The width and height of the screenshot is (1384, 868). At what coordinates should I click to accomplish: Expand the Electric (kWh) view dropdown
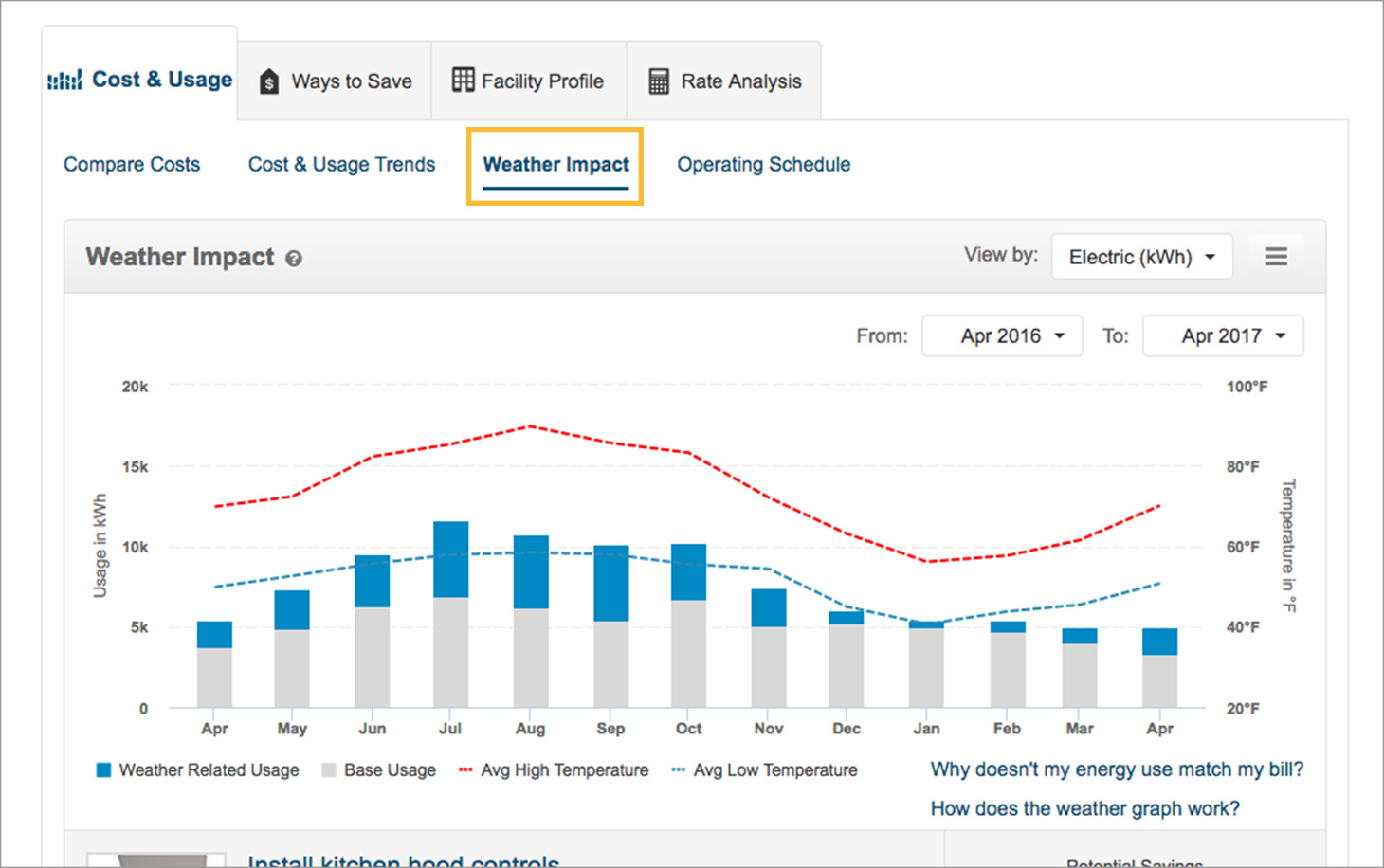pos(1141,257)
